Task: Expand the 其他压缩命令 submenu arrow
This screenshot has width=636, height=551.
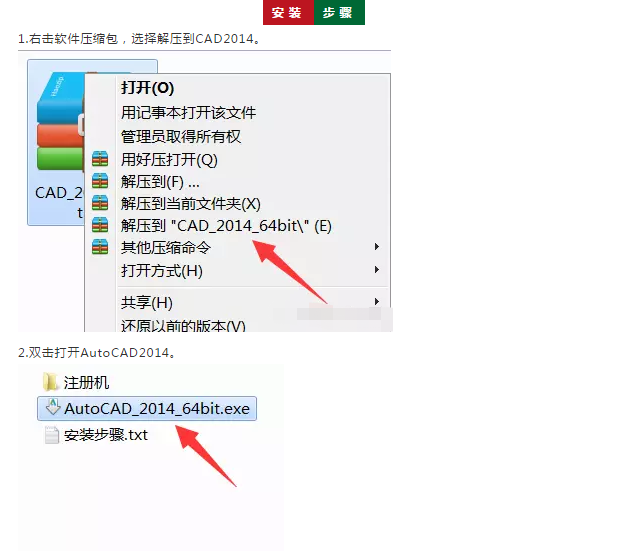Action: (377, 247)
